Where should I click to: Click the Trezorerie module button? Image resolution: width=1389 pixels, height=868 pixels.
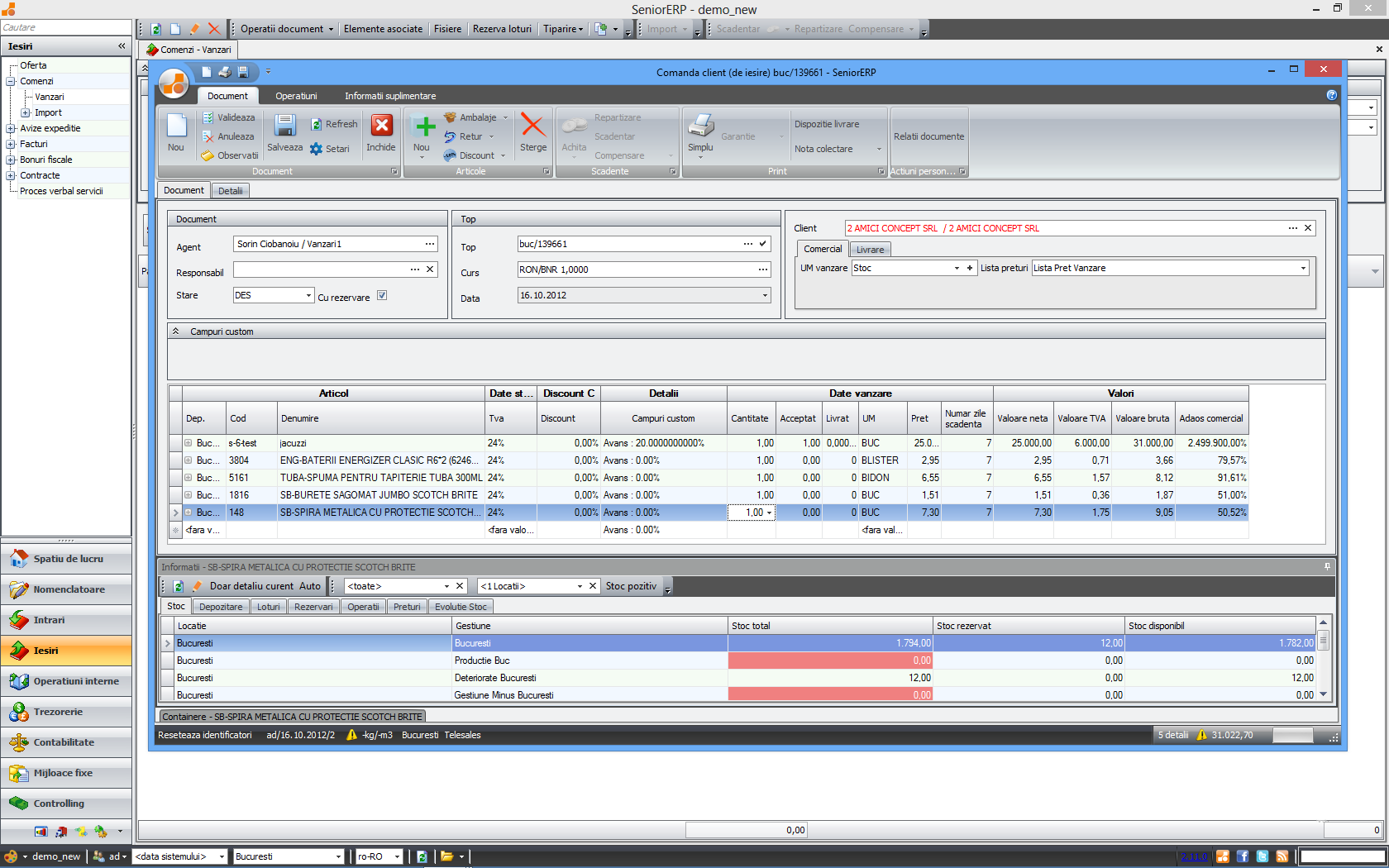pos(66,712)
